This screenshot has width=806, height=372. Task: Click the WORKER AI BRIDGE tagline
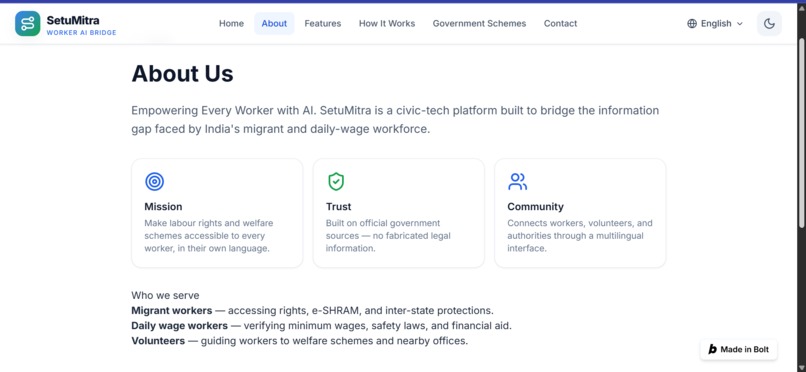[x=81, y=32]
